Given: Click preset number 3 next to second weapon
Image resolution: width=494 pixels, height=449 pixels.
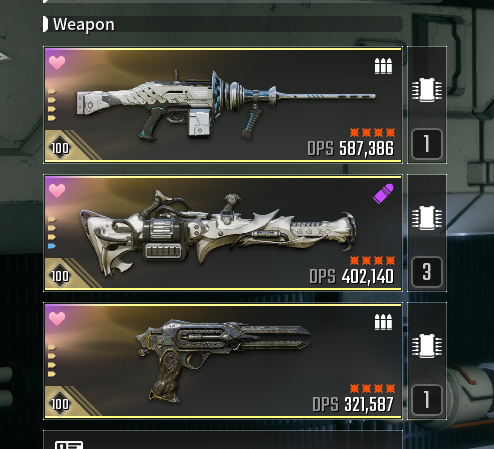Looking at the screenshot, I should click(x=427, y=272).
